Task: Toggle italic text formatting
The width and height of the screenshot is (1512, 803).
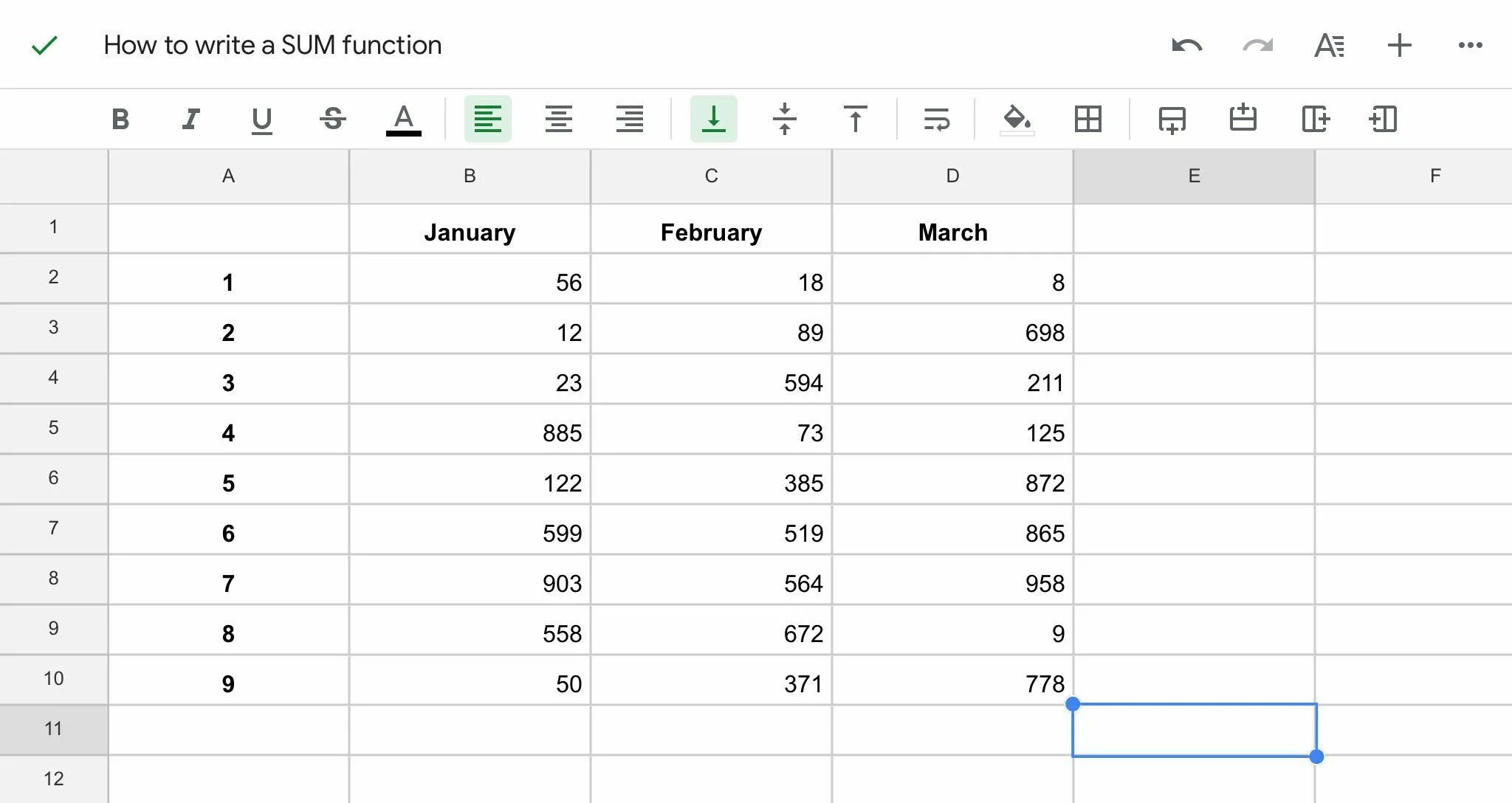Action: pos(190,119)
